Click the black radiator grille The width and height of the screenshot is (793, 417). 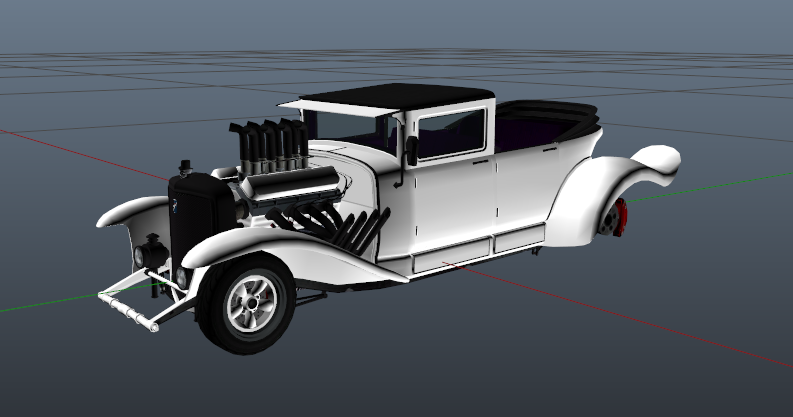pos(196,220)
